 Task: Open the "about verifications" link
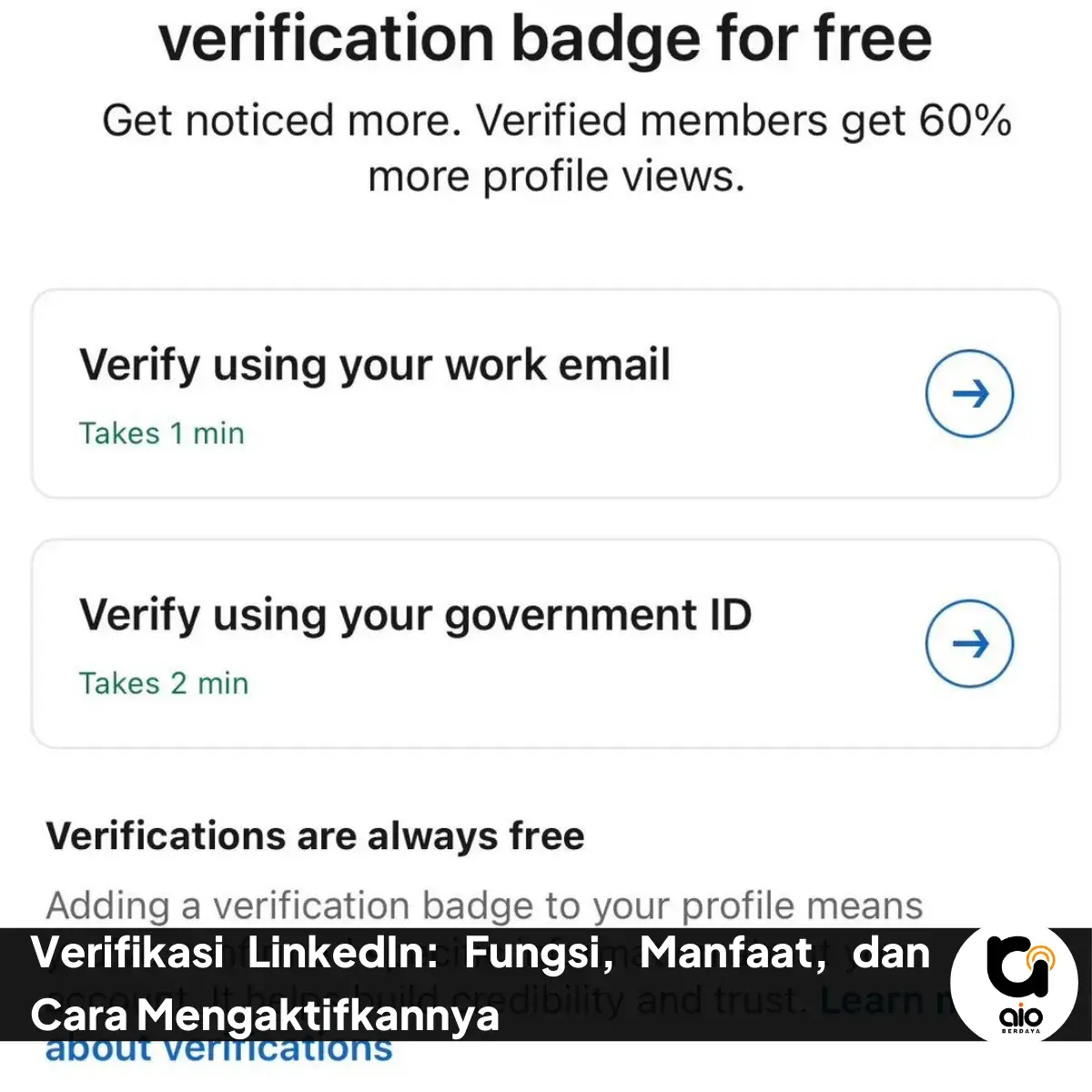point(218,1051)
